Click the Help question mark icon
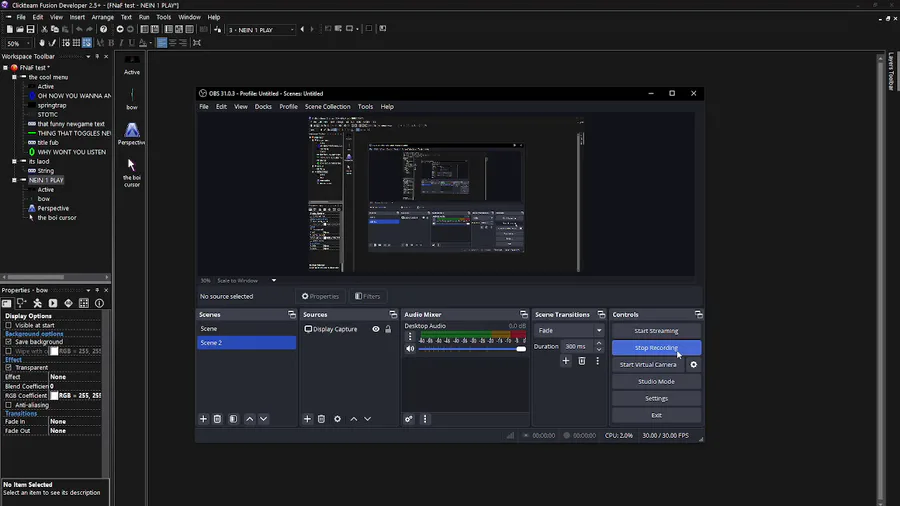Image resolution: width=900 pixels, height=506 pixels. [103, 29]
